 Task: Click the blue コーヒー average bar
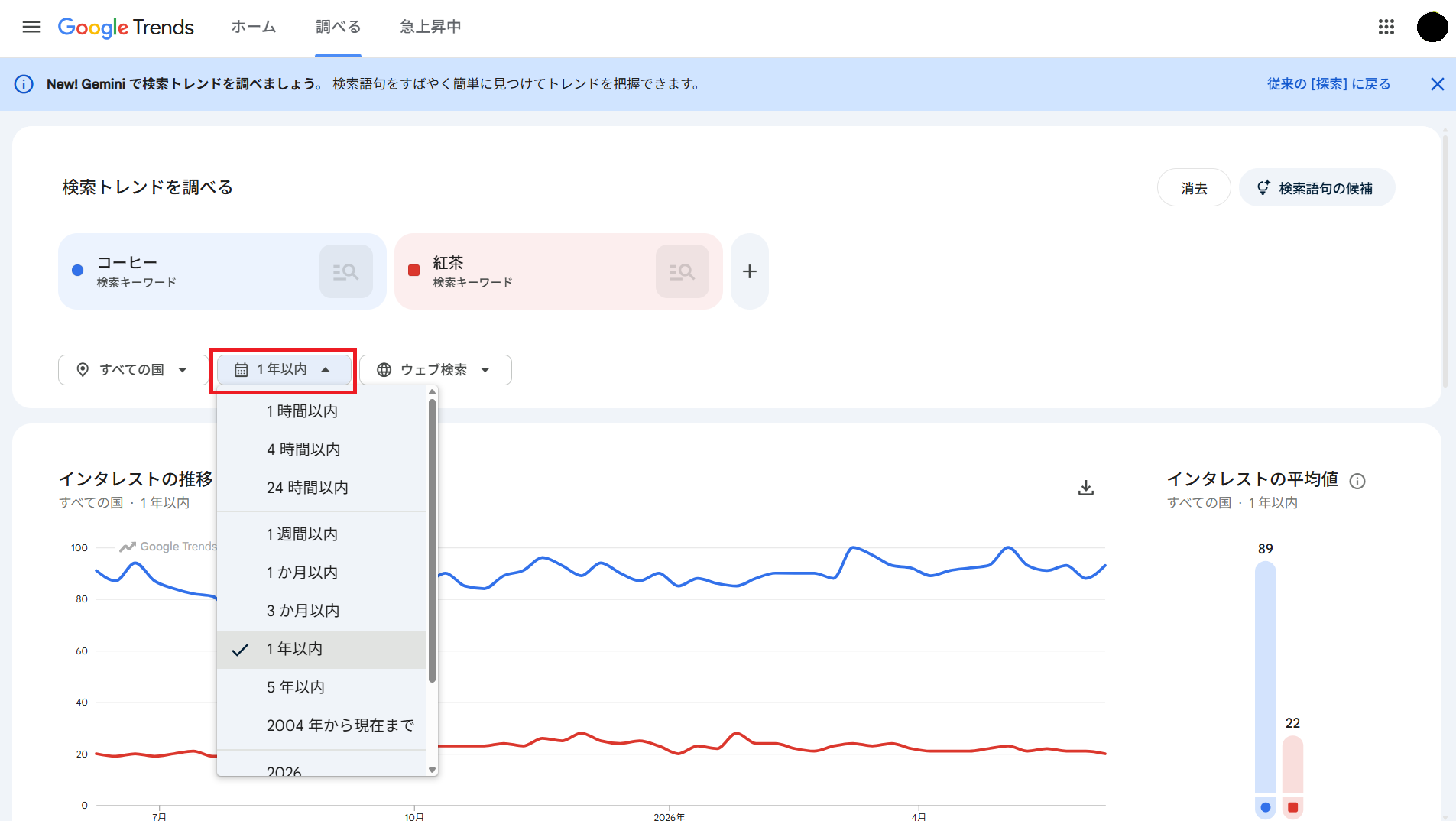pos(1266,679)
